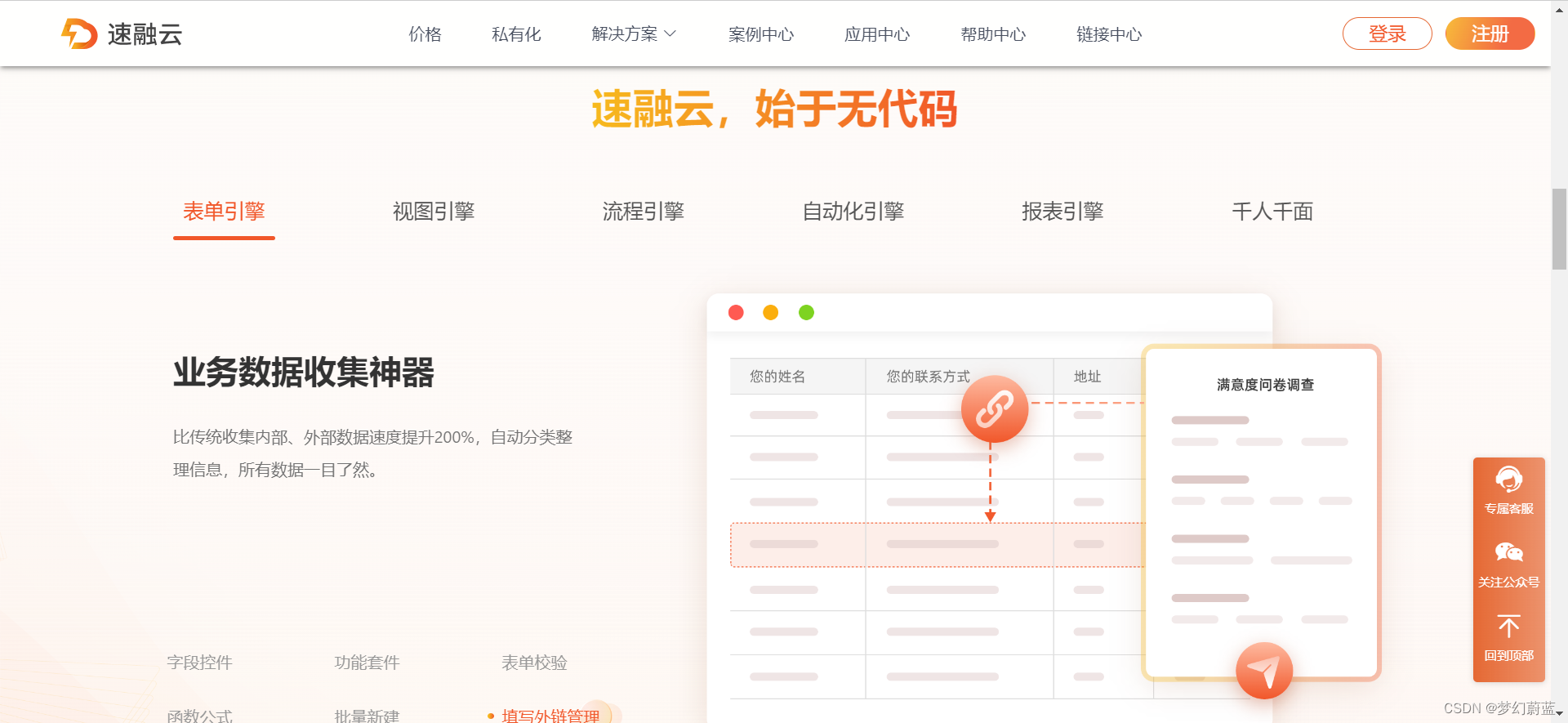
Task: Switch to the 千人千面 tab
Action: 1272,212
